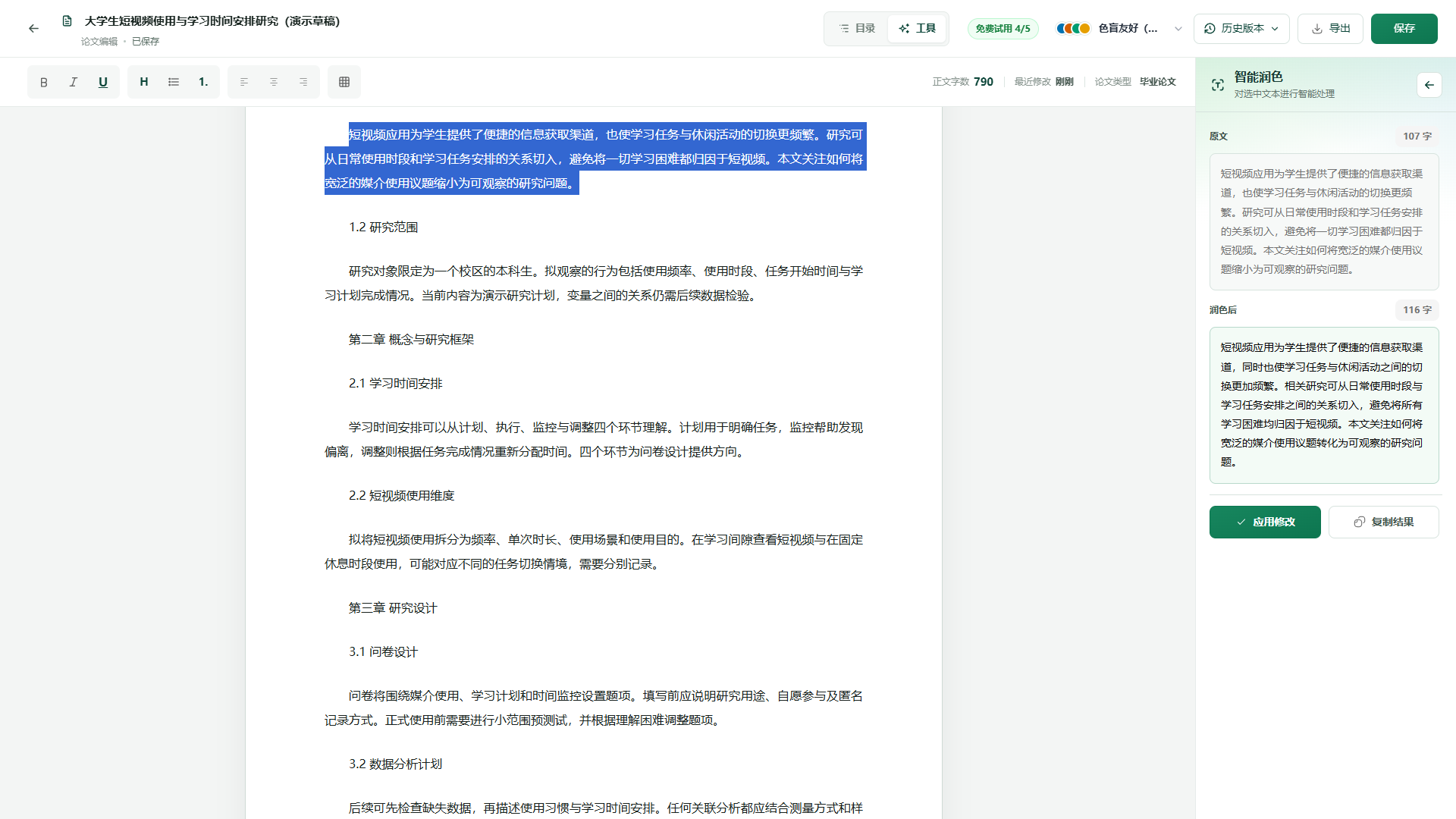
Task: Click the 原文 original text box
Action: click(x=1324, y=221)
